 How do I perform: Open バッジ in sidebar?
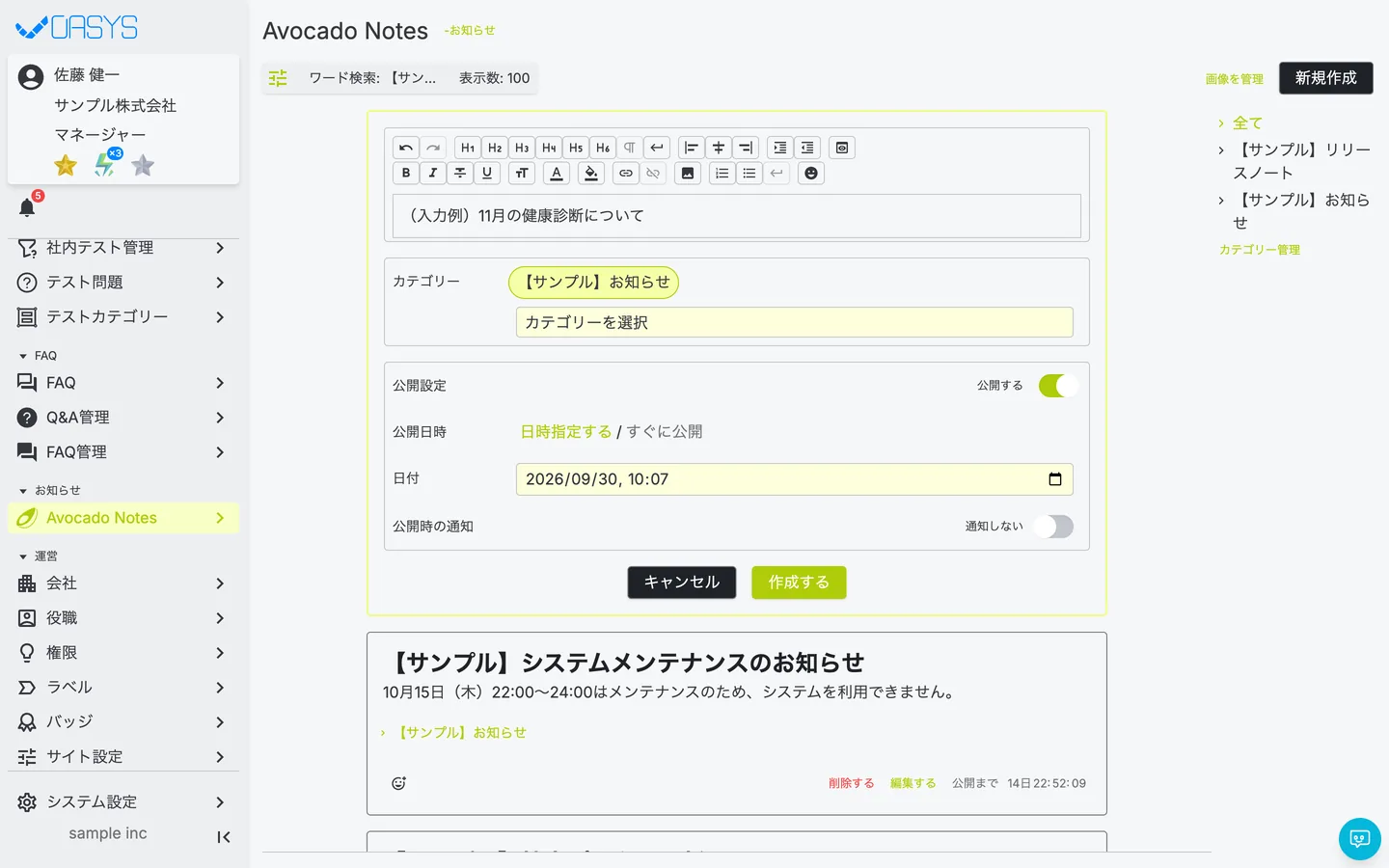click(123, 722)
